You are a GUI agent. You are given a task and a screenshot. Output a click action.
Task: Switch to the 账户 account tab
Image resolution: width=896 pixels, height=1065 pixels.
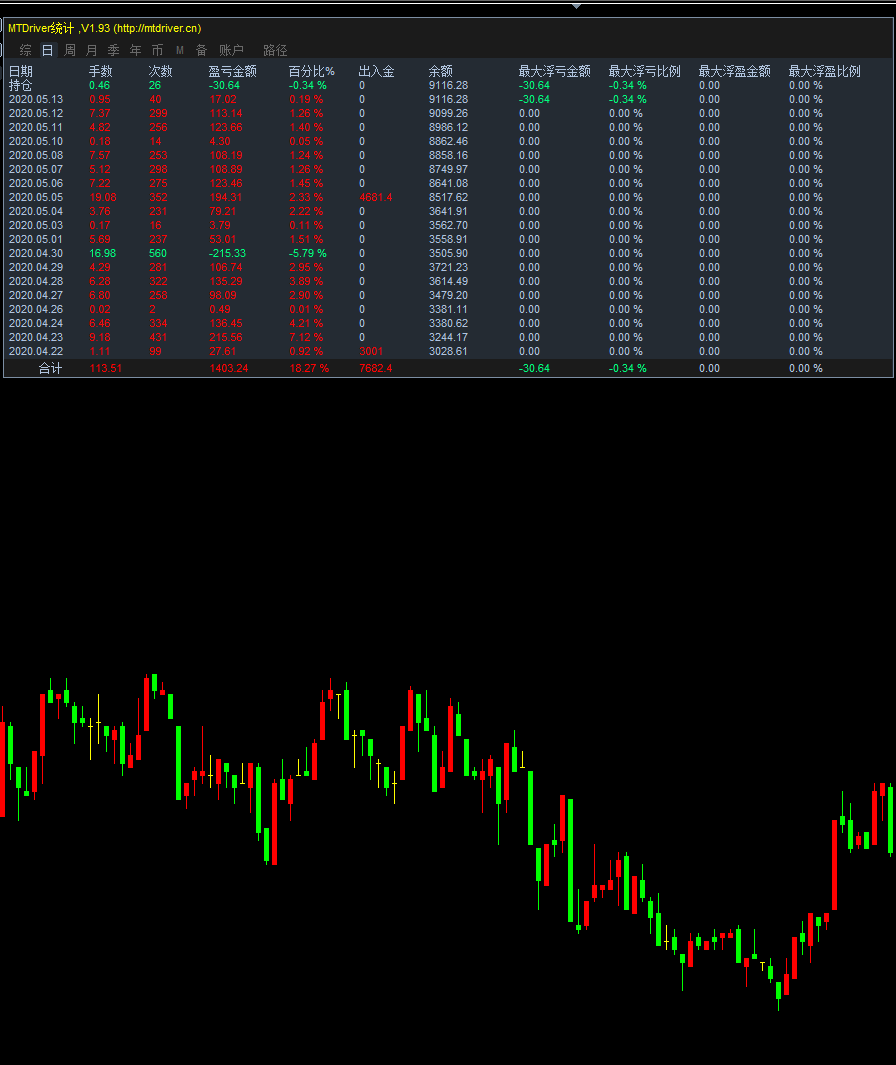pyautogui.click(x=231, y=50)
